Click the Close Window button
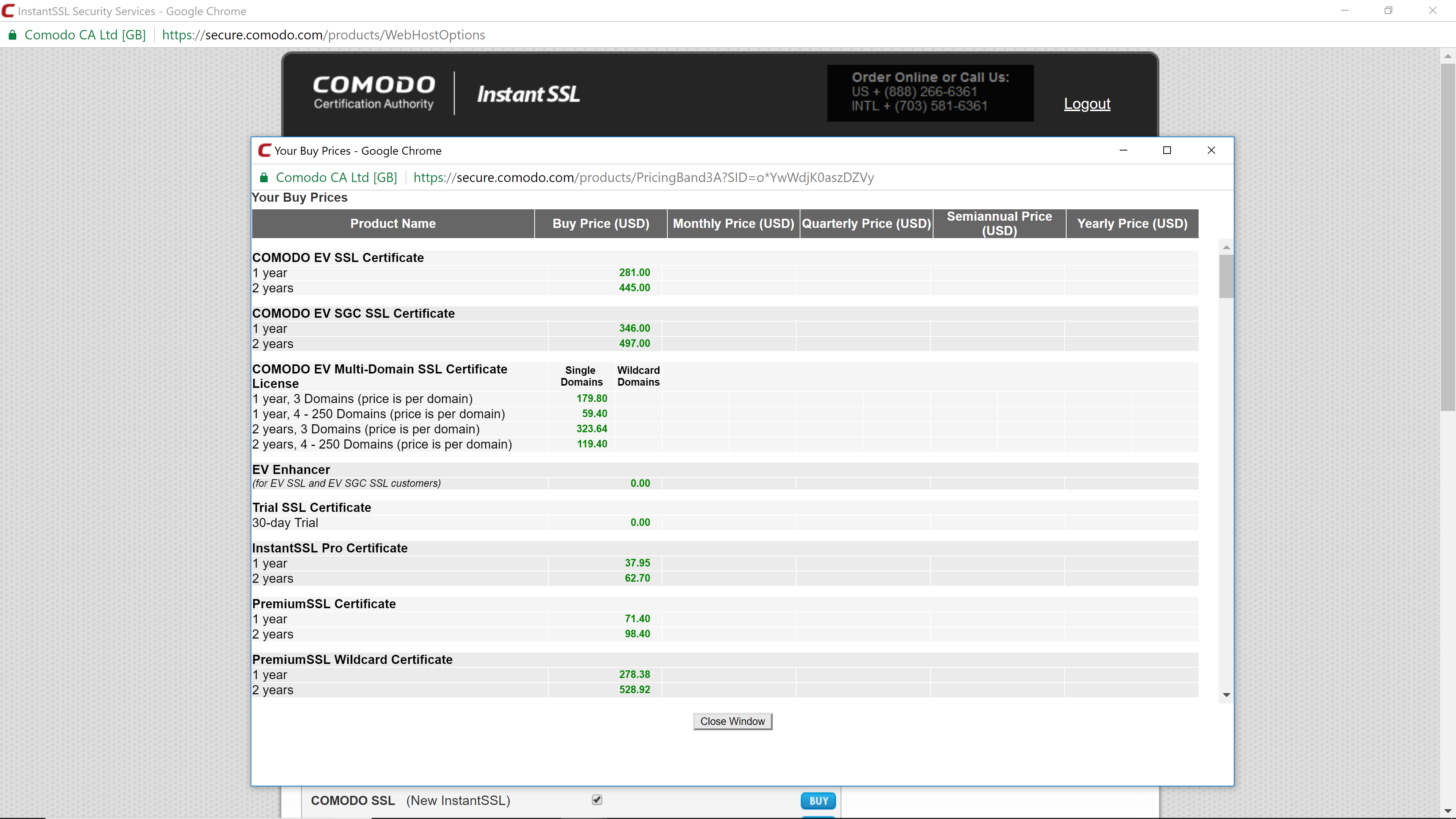This screenshot has height=819, width=1456. 733,721
